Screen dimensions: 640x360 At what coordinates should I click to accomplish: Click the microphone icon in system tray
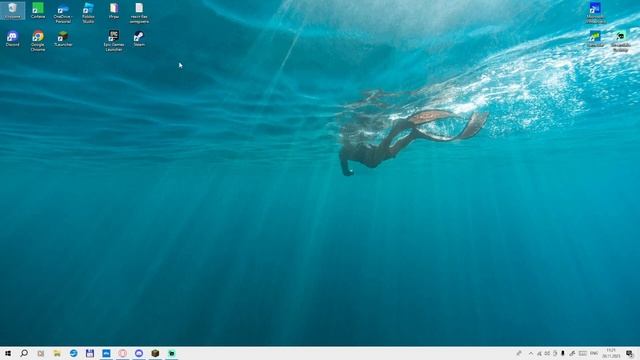tap(563, 353)
